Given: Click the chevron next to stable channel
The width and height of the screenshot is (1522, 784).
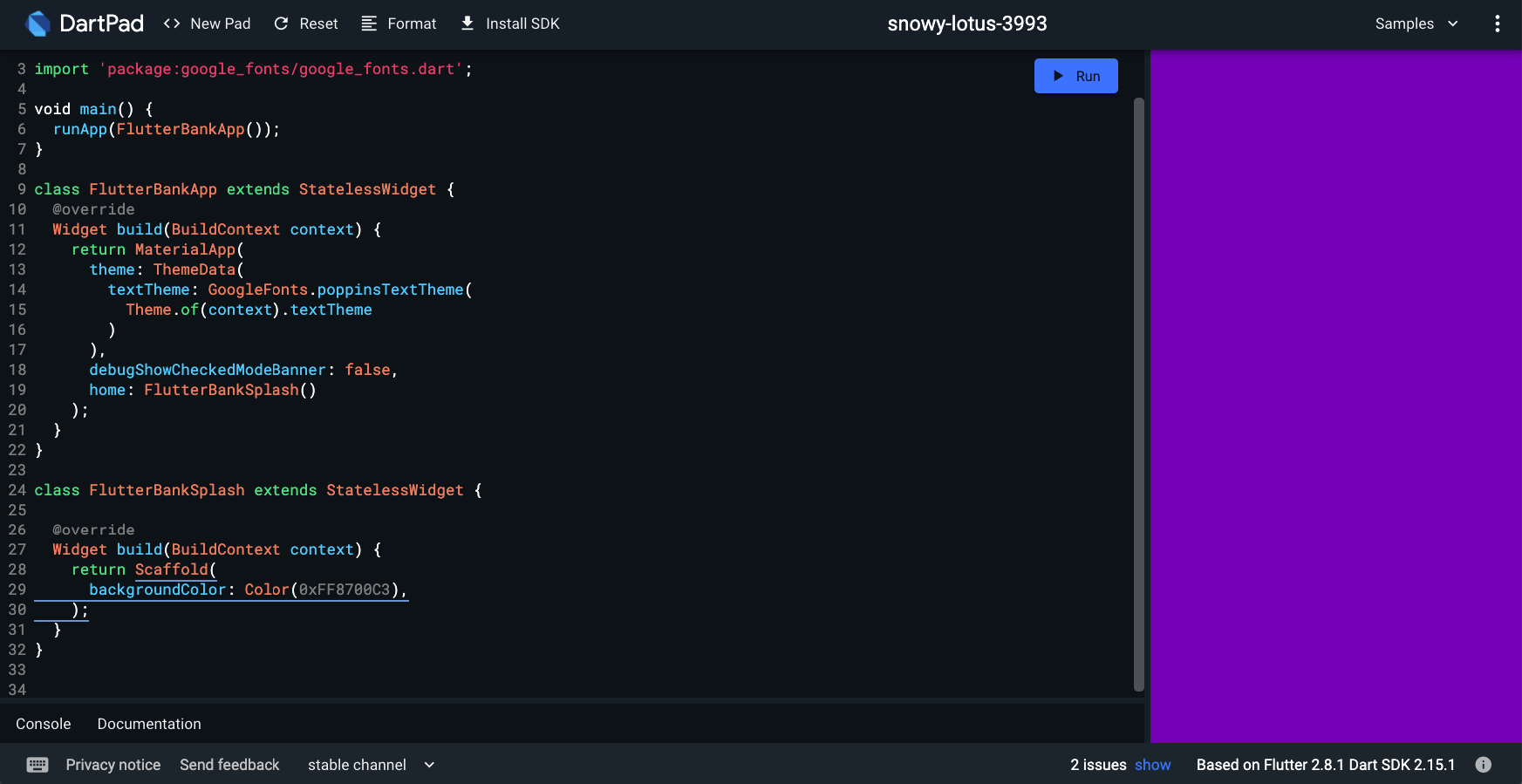Looking at the screenshot, I should (429, 765).
